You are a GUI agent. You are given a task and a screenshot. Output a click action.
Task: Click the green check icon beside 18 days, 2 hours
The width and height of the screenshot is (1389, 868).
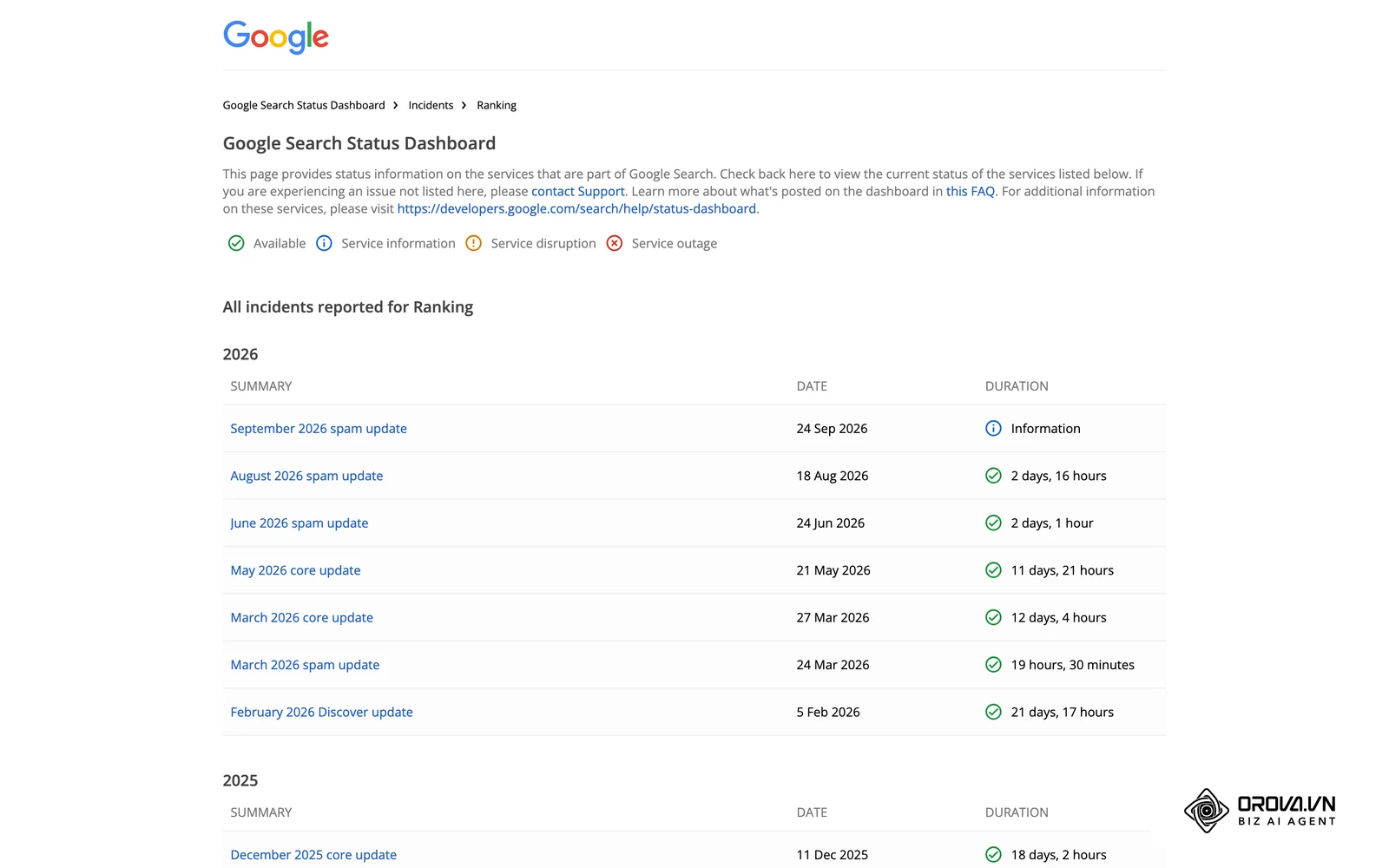(994, 855)
